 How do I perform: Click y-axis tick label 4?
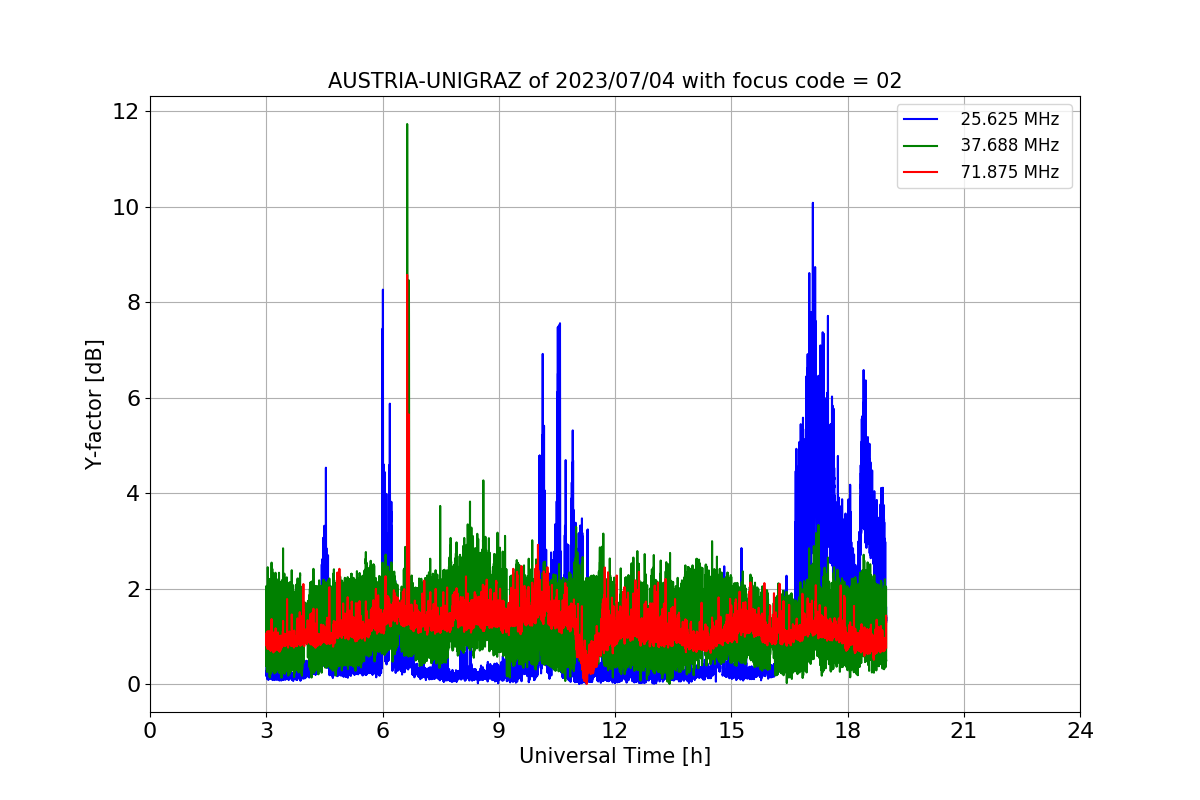point(131,493)
